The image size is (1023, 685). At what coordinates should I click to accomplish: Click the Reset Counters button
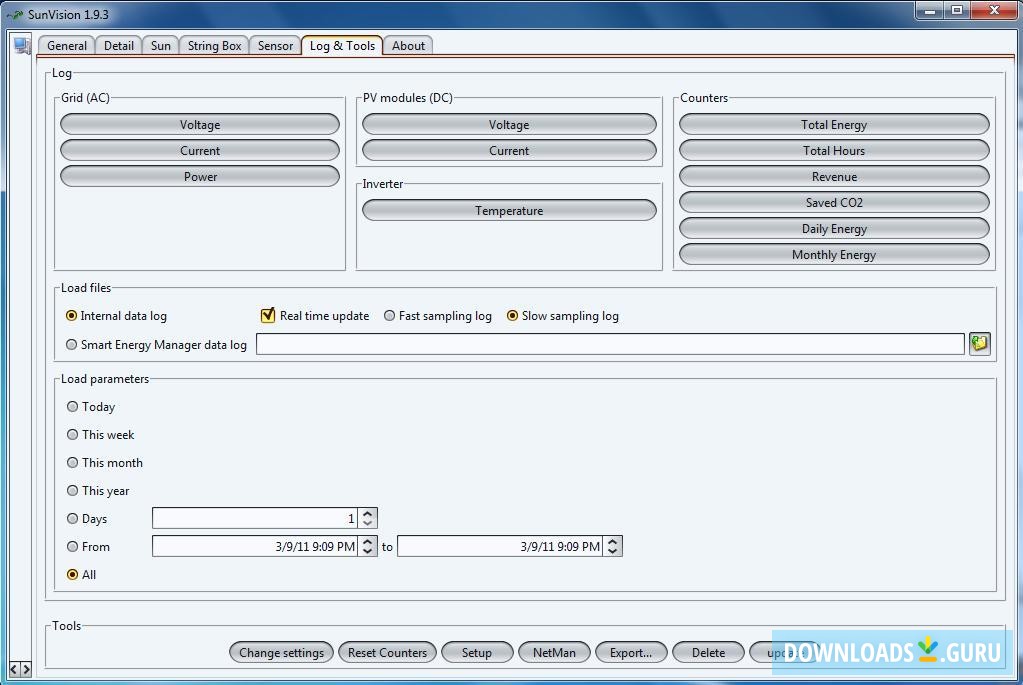point(387,652)
